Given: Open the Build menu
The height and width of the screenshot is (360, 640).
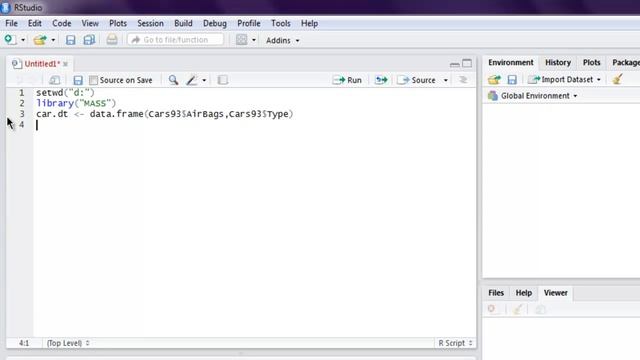Looking at the screenshot, I should coord(183,23).
